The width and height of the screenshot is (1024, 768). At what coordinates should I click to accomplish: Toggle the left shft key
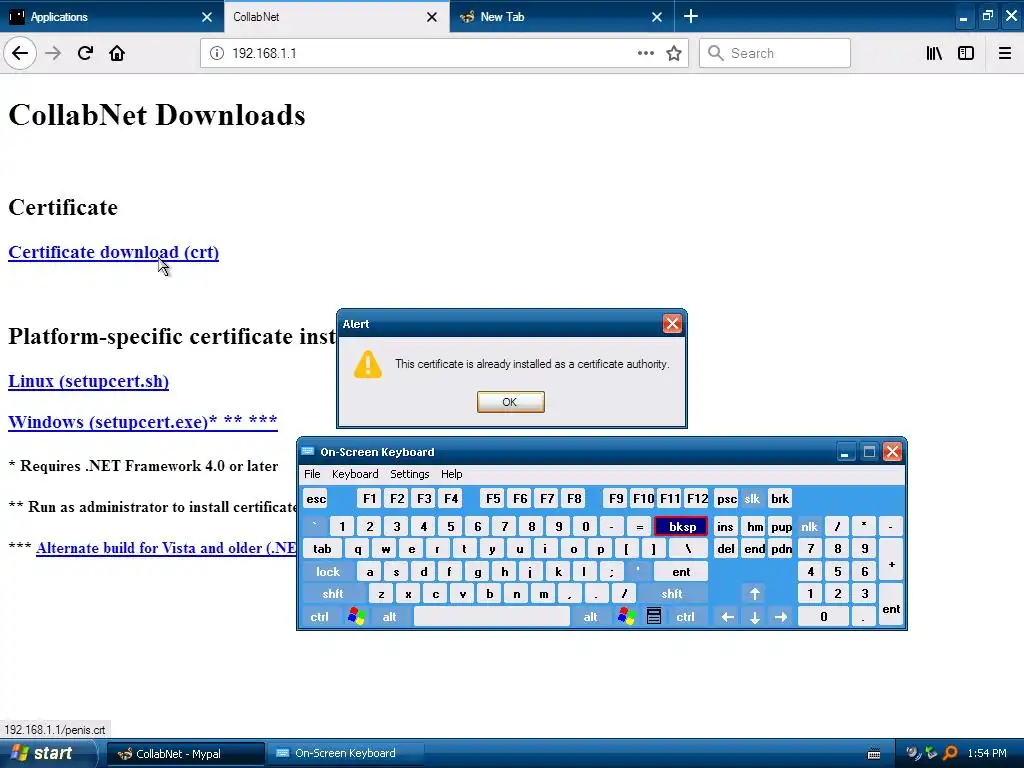(333, 594)
